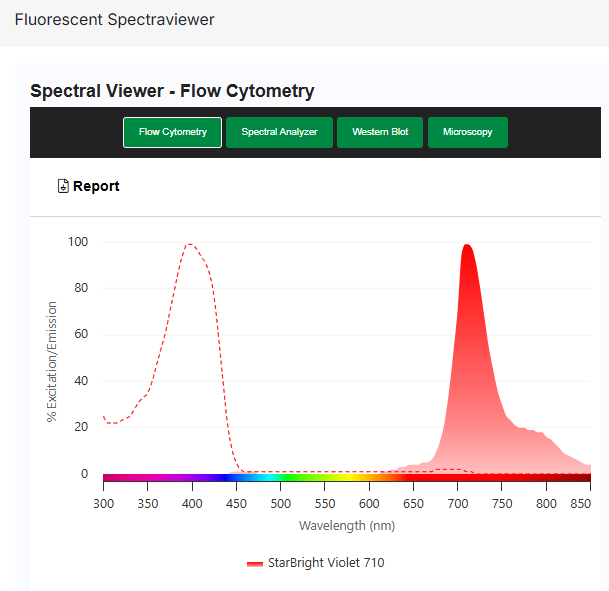Click the Report document download icon
The image size is (609, 591).
pyautogui.click(x=63, y=186)
